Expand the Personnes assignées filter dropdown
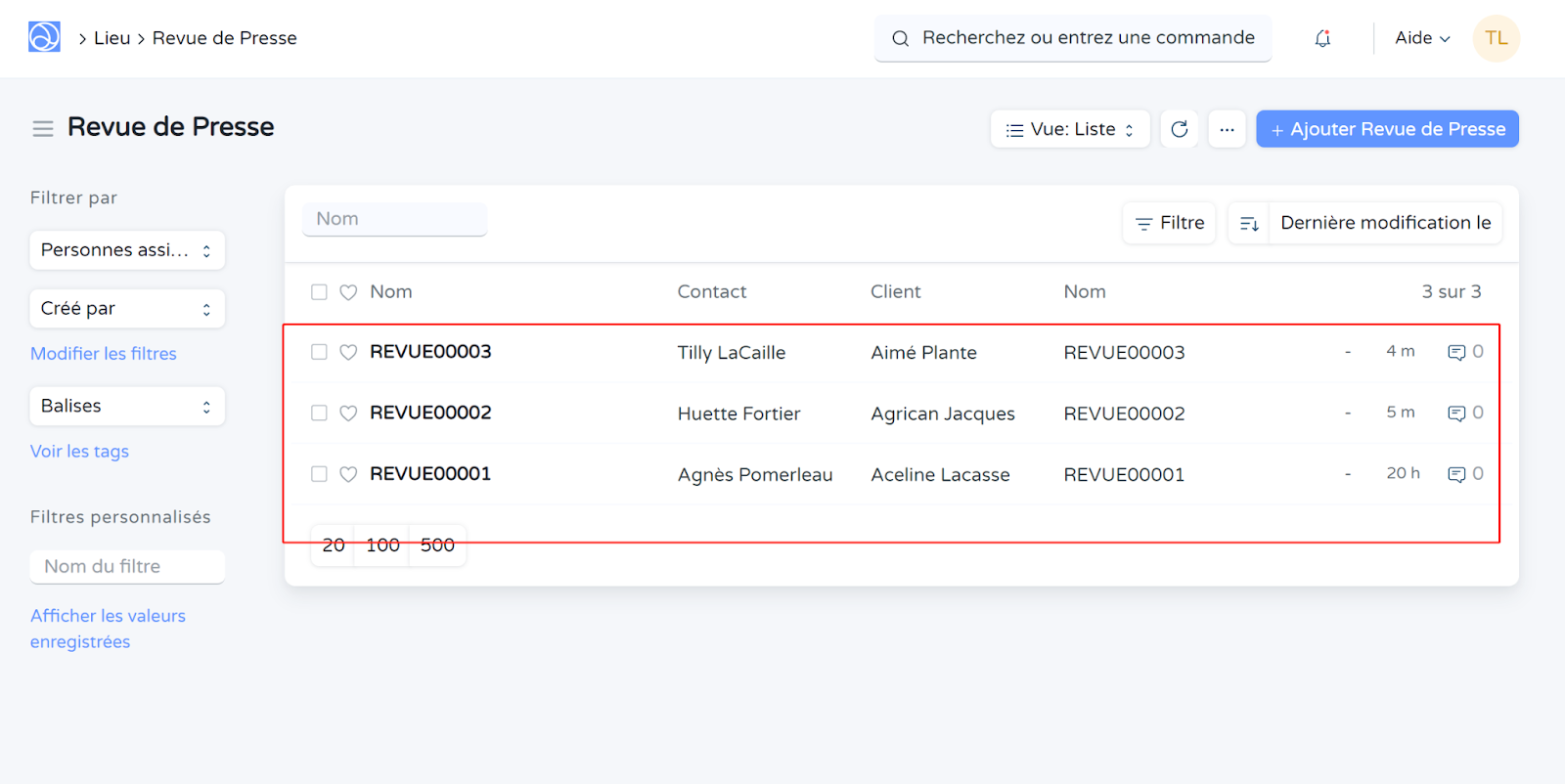The height and width of the screenshot is (784, 1565). (127, 250)
